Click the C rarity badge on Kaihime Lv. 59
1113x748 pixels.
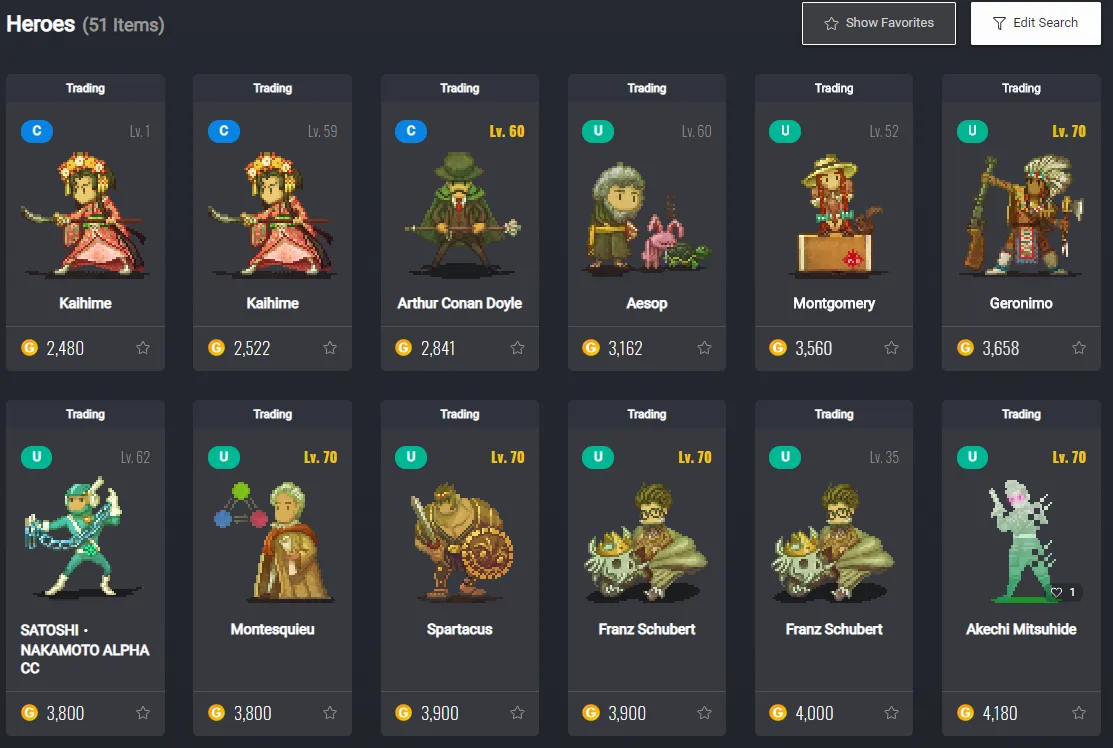click(x=224, y=131)
